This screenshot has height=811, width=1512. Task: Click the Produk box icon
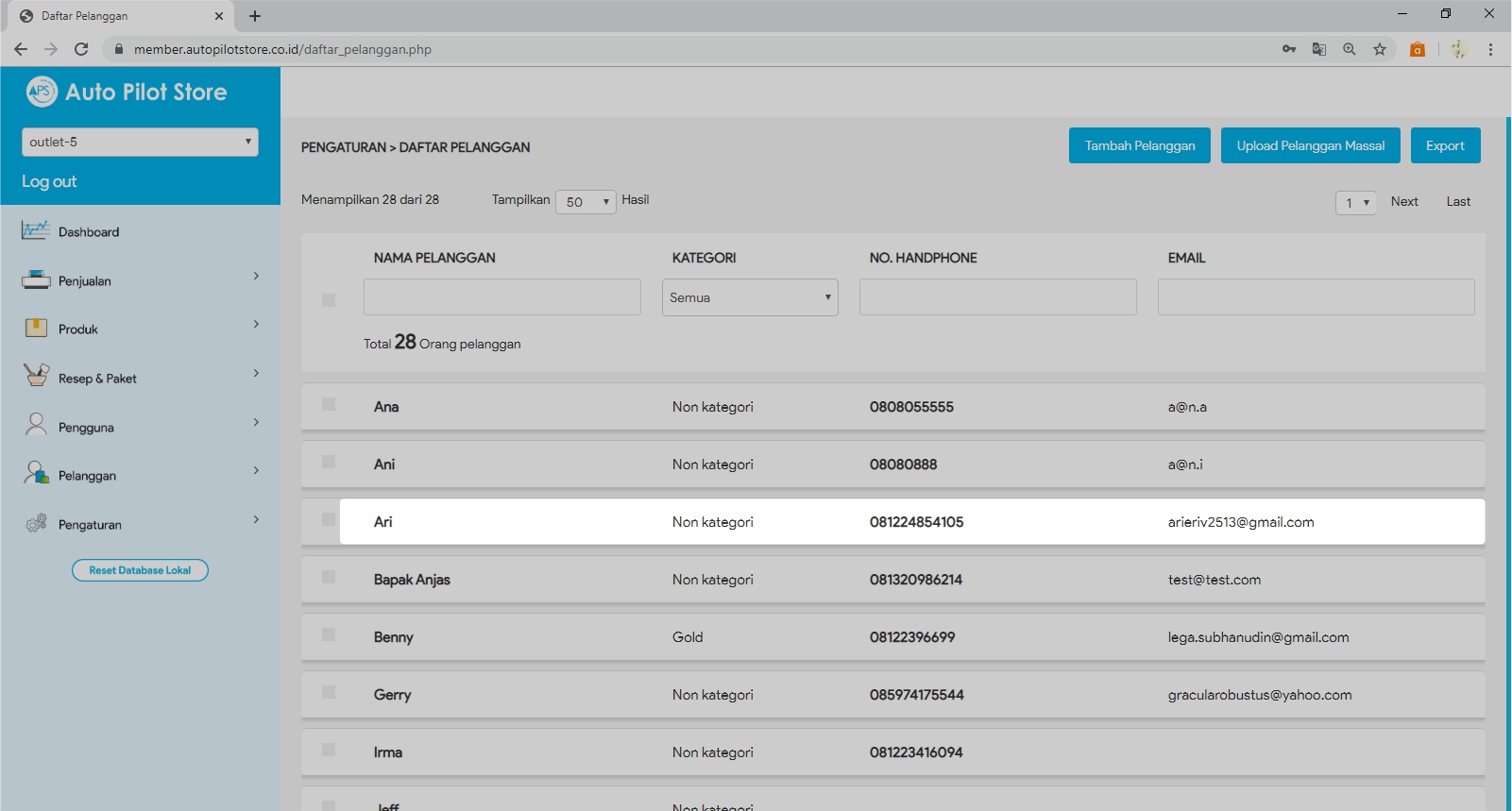coord(36,329)
